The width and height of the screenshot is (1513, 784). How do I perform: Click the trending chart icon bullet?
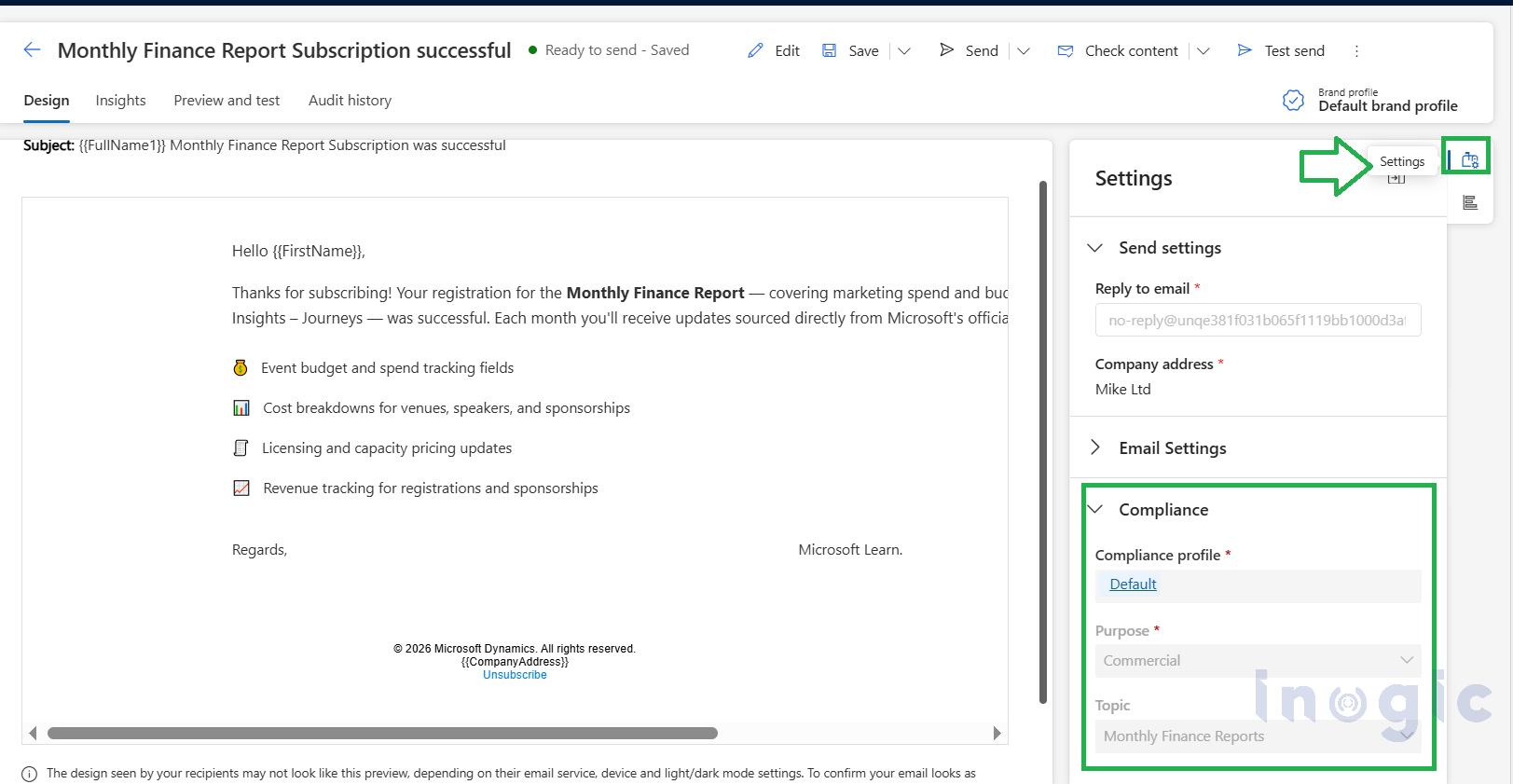[241, 488]
